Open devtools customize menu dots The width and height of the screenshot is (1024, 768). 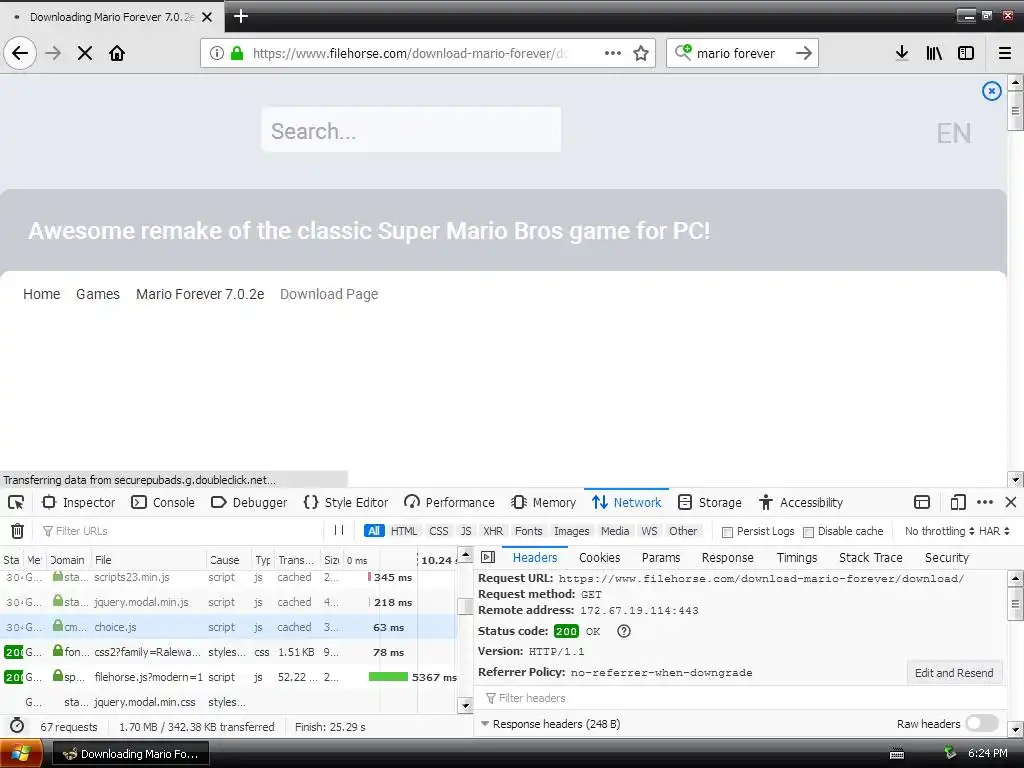click(985, 502)
